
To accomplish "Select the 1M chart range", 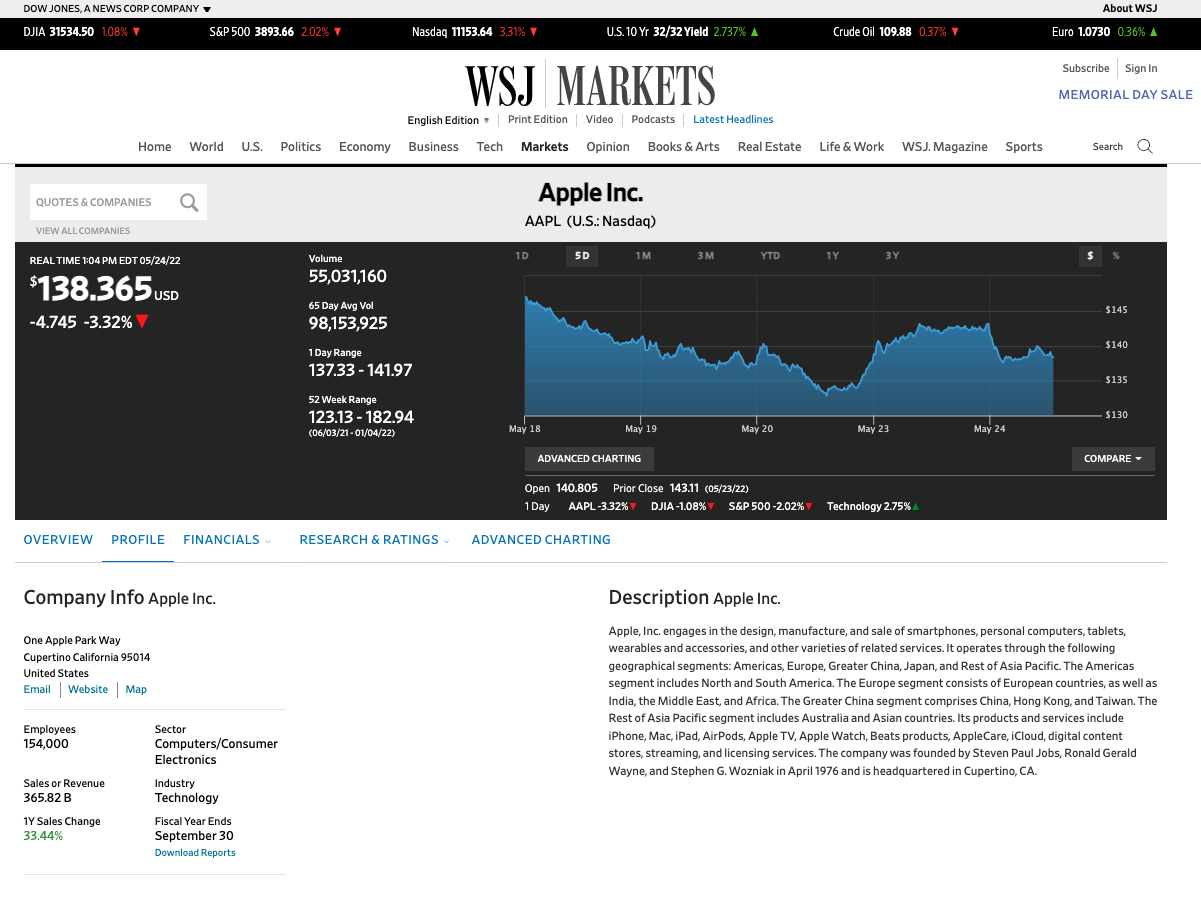I will (643, 256).
